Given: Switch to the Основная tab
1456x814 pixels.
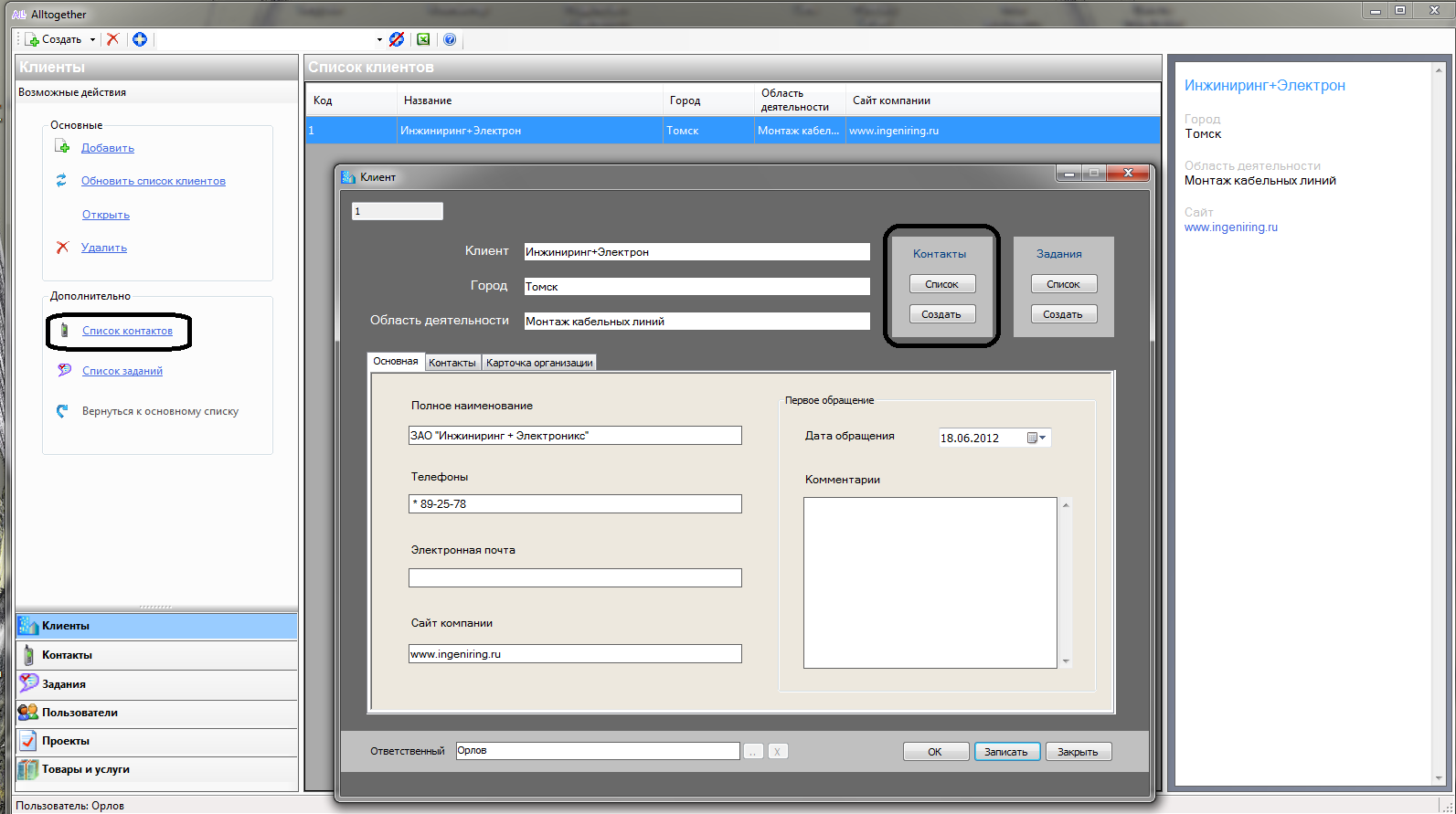Looking at the screenshot, I should click(396, 362).
